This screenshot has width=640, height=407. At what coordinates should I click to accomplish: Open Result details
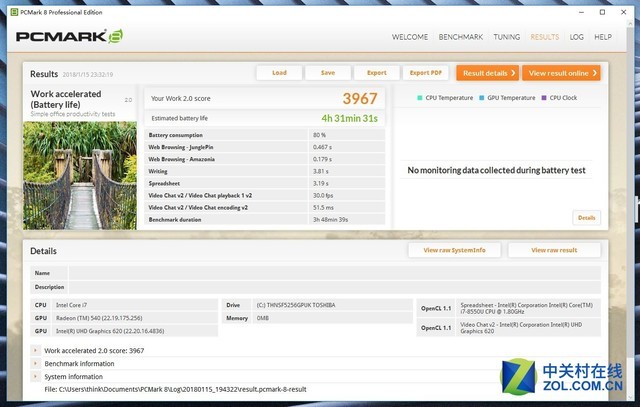point(487,73)
